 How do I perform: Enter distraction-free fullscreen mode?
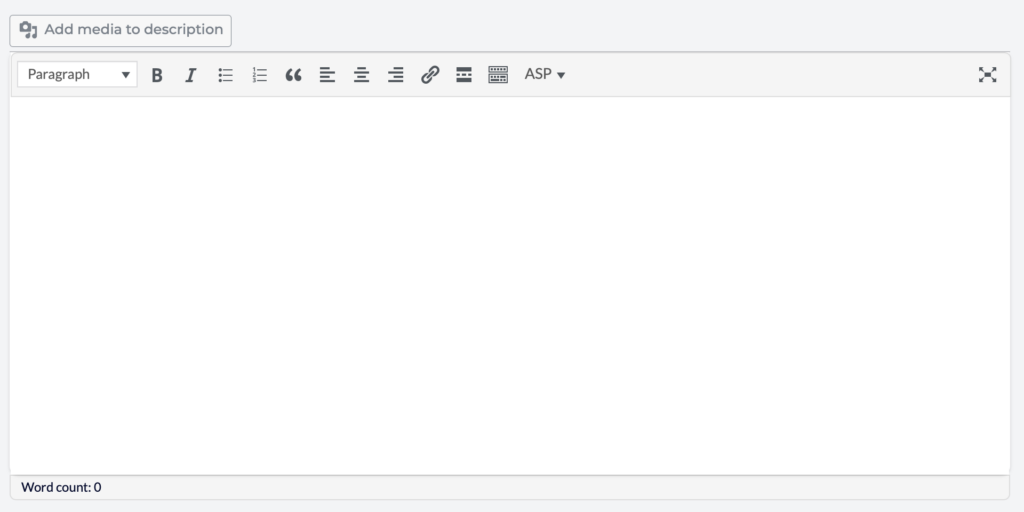[x=987, y=75]
